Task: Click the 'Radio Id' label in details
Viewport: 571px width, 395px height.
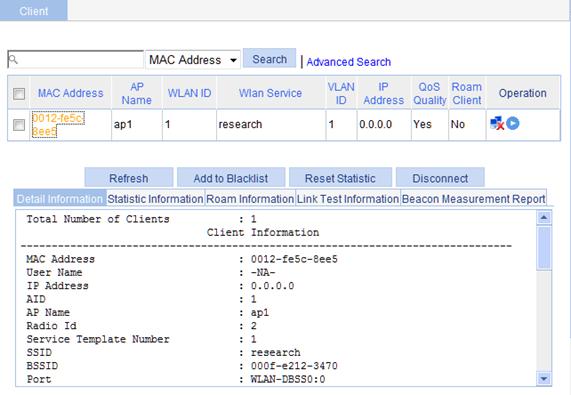Action: coord(51,326)
